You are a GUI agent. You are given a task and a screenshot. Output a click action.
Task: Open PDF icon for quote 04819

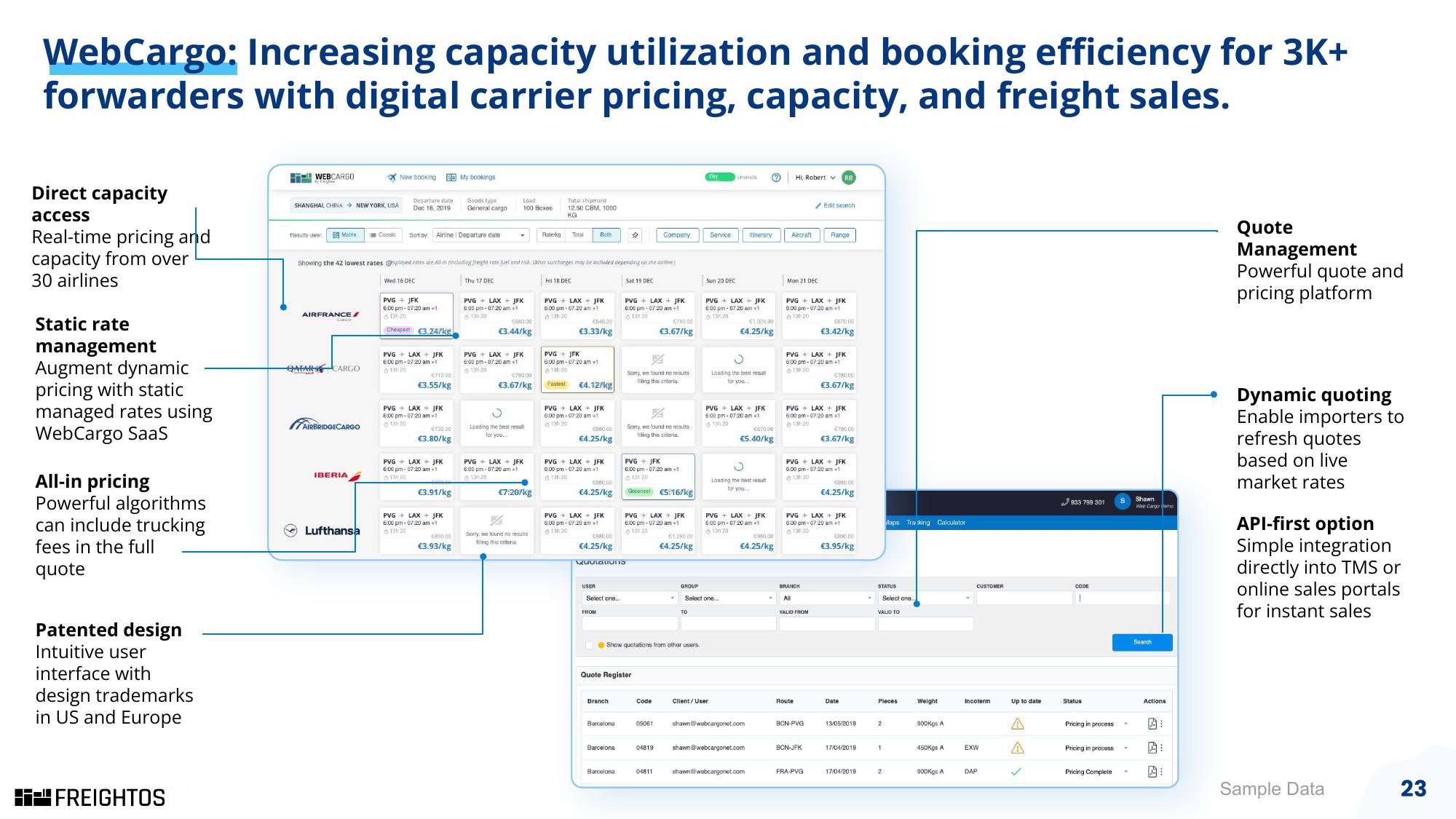(1152, 748)
